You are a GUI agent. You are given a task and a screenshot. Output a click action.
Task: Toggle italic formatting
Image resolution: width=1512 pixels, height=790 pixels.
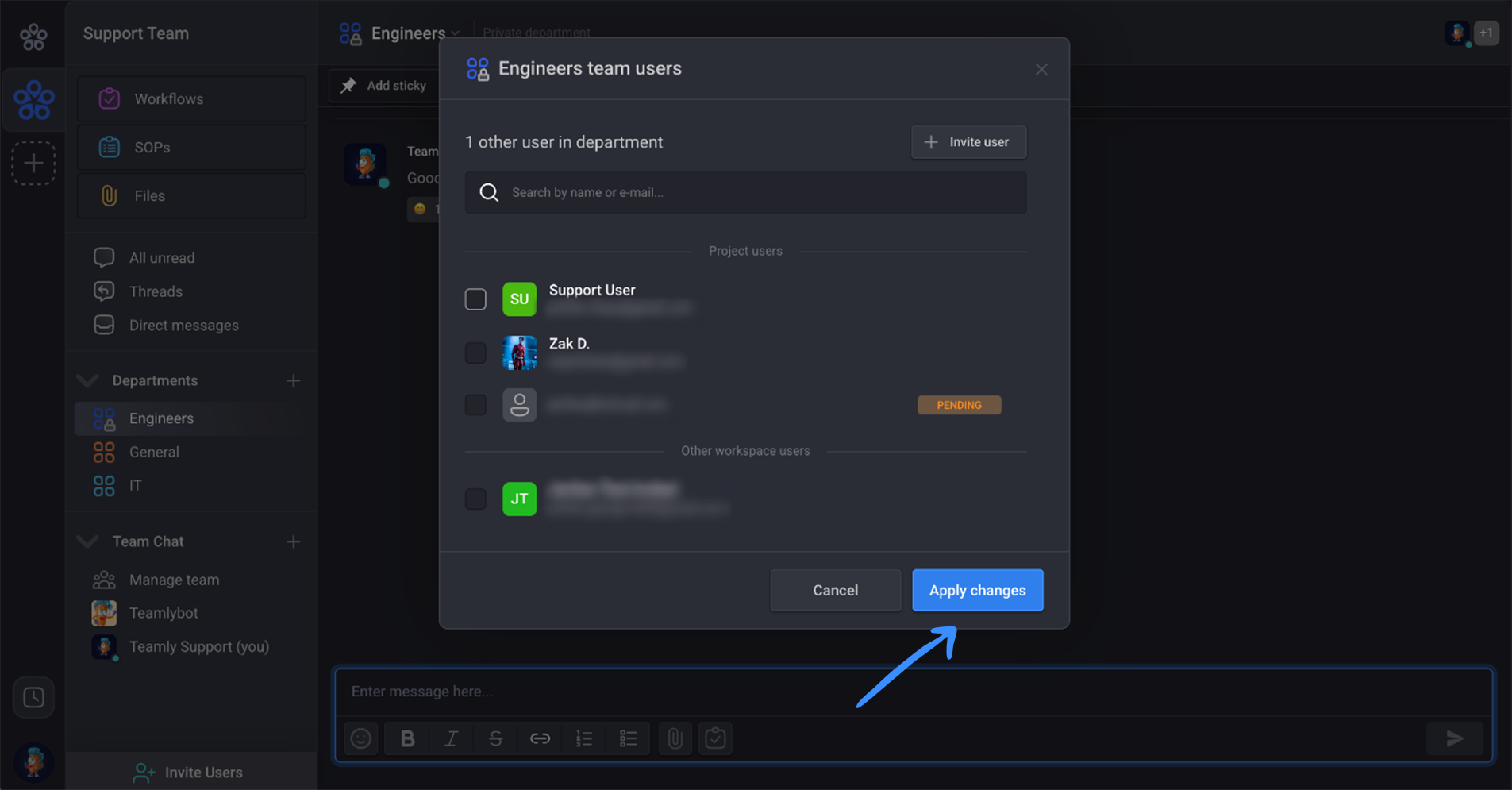452,738
